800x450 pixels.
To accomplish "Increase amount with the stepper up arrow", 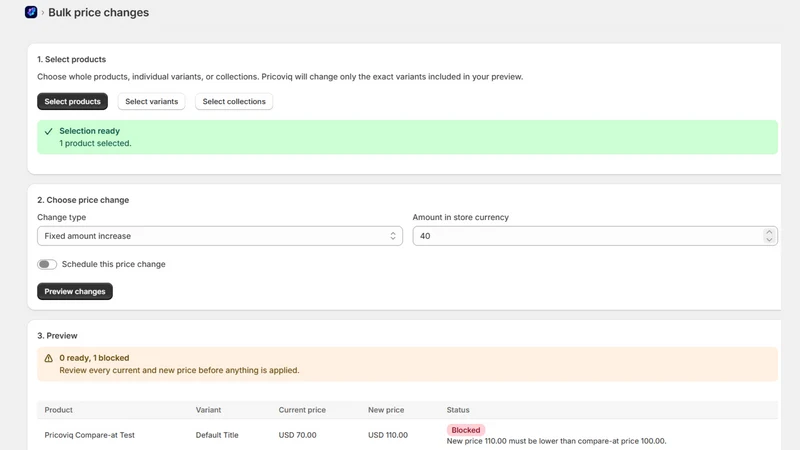I will pos(769,232).
